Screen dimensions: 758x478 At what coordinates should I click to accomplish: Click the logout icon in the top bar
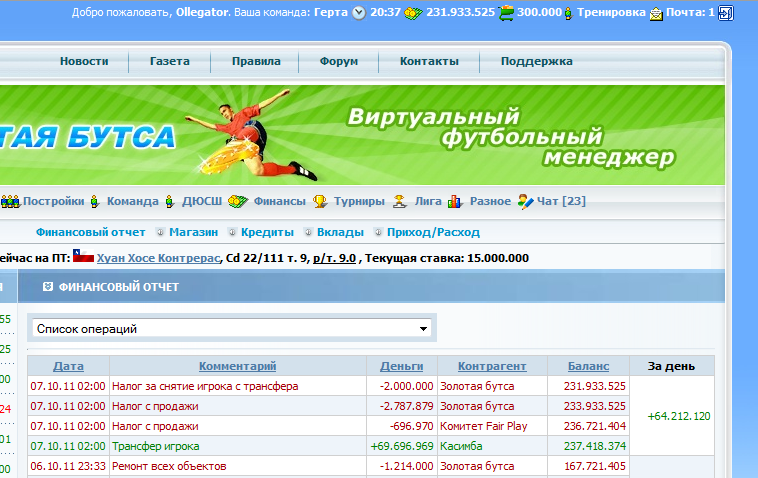coord(725,13)
